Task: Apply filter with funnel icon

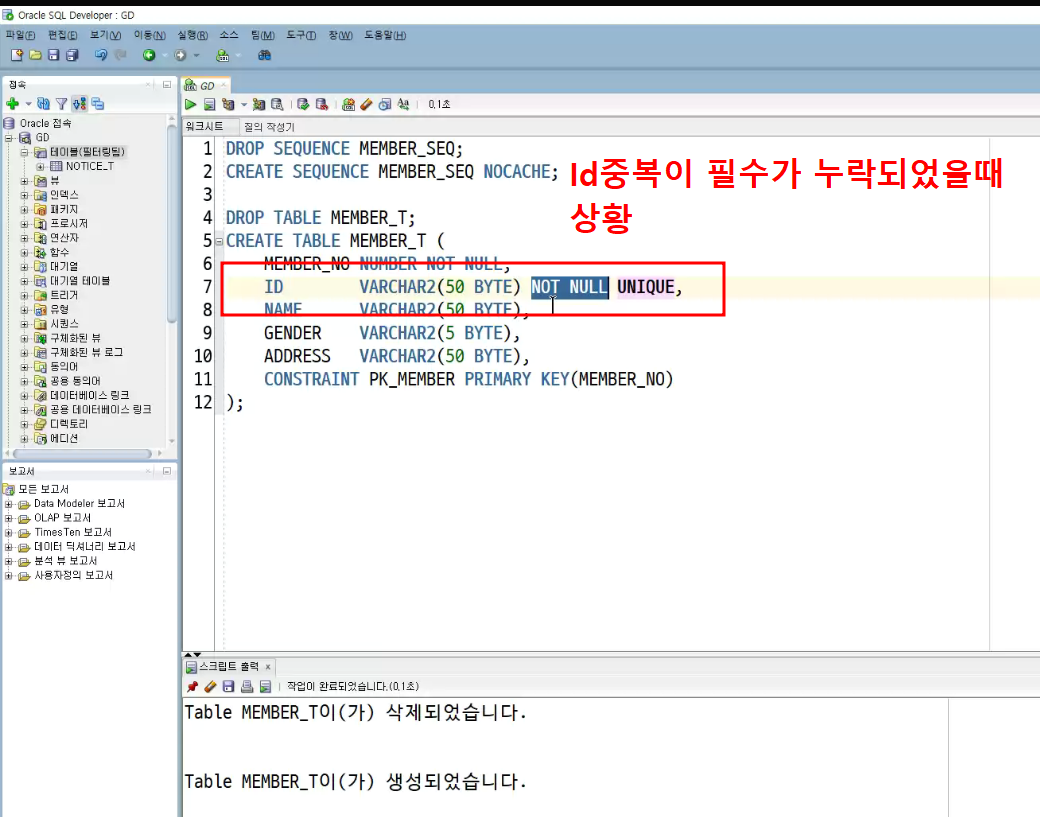Action: pos(61,103)
